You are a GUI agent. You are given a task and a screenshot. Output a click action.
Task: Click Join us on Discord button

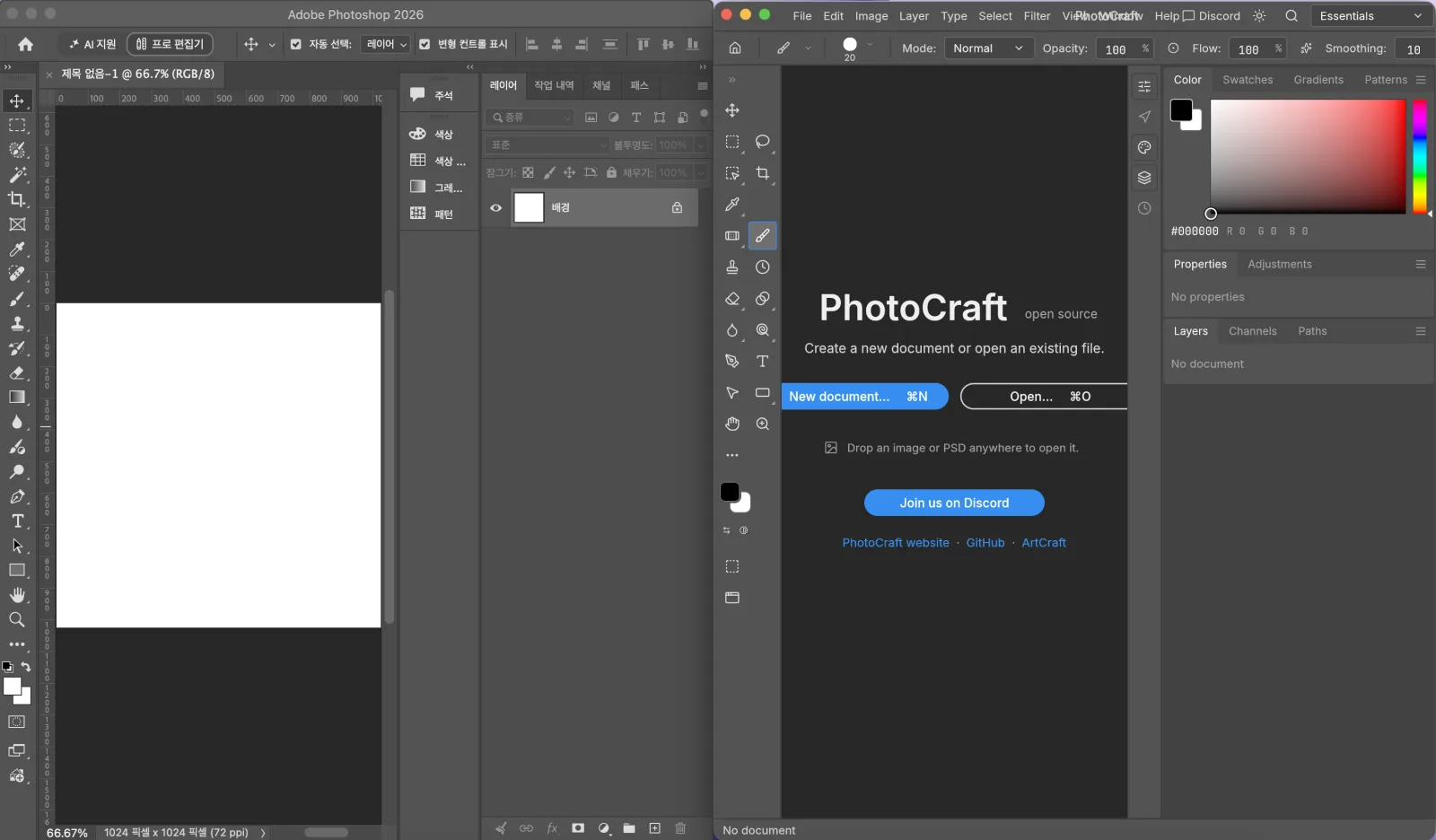[x=954, y=503]
